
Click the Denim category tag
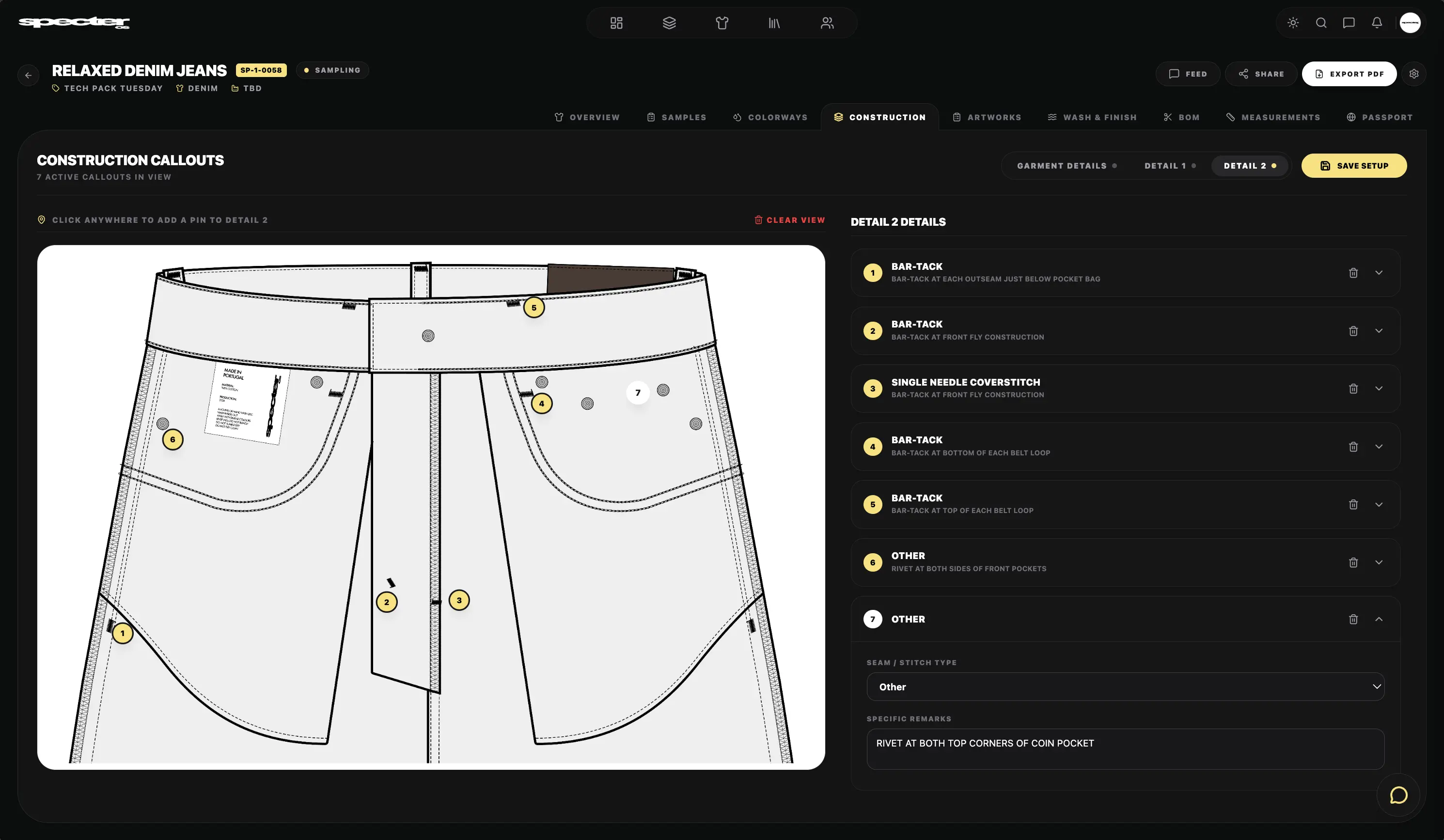(197, 88)
